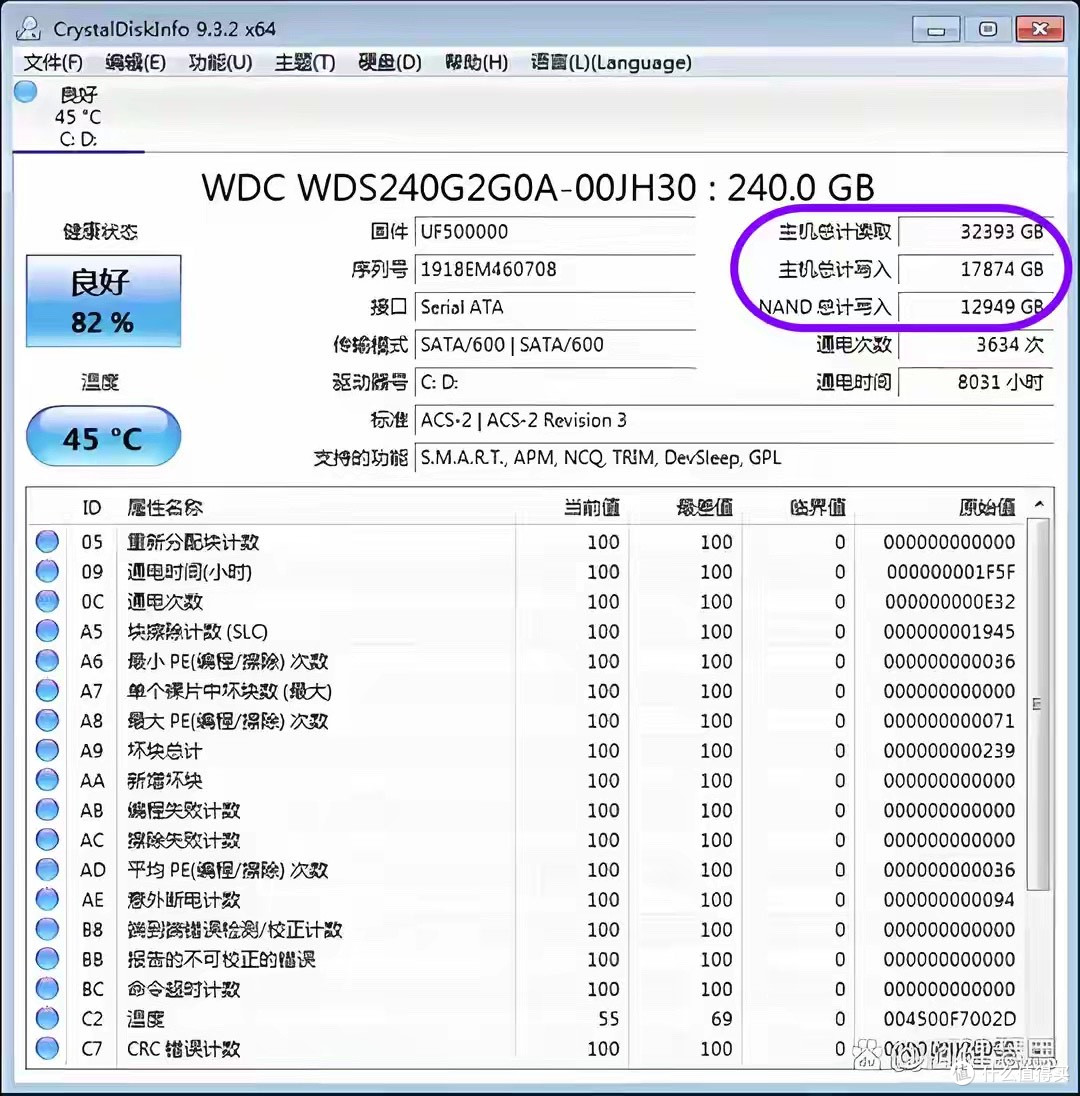Open the 编辑(E) menu
Viewport: 1080px width, 1096px height.
136,63
